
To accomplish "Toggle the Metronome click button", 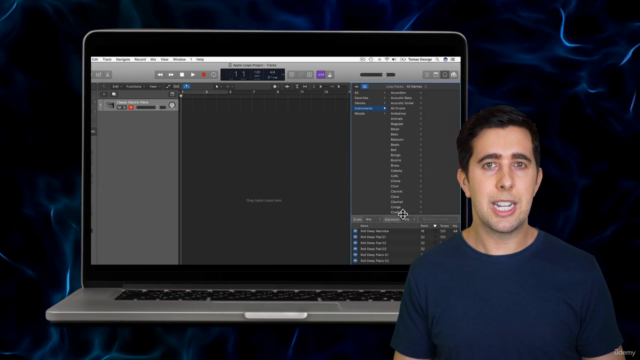I will (330, 75).
